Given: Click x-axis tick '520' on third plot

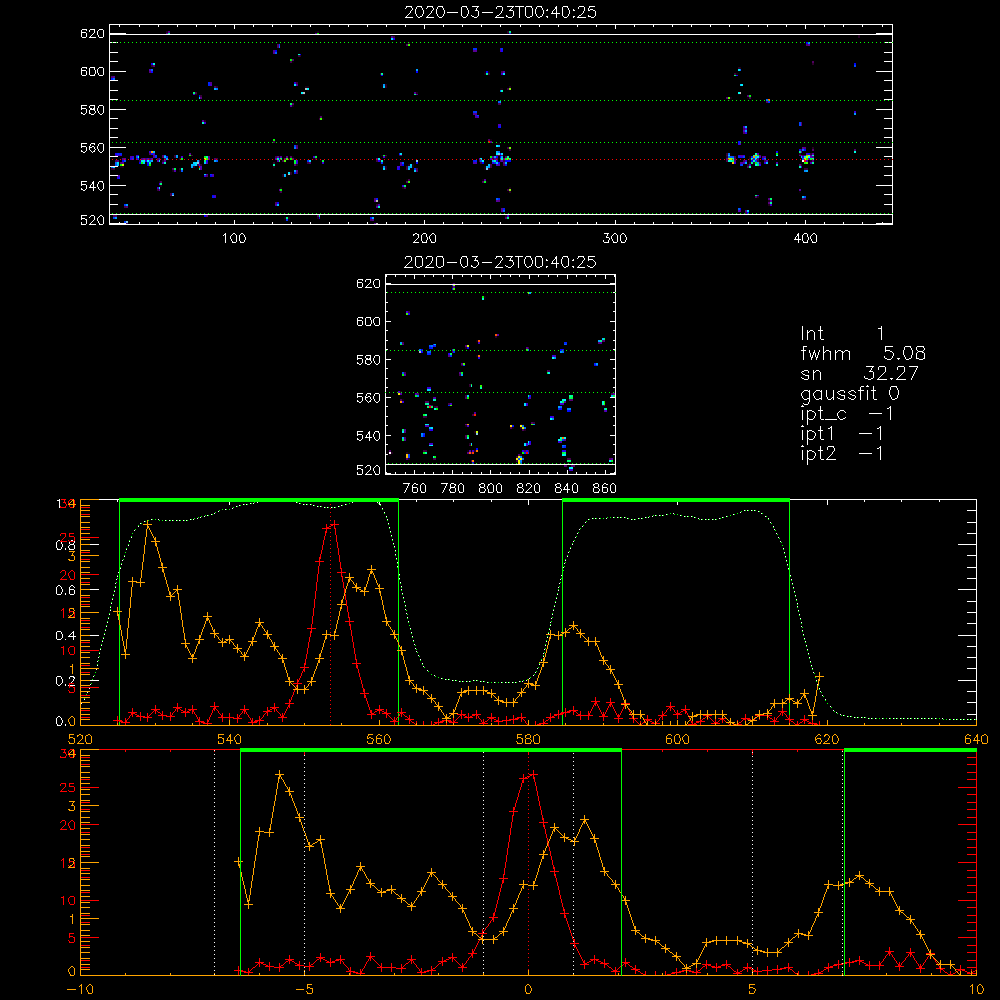Looking at the screenshot, I should 80,739.
